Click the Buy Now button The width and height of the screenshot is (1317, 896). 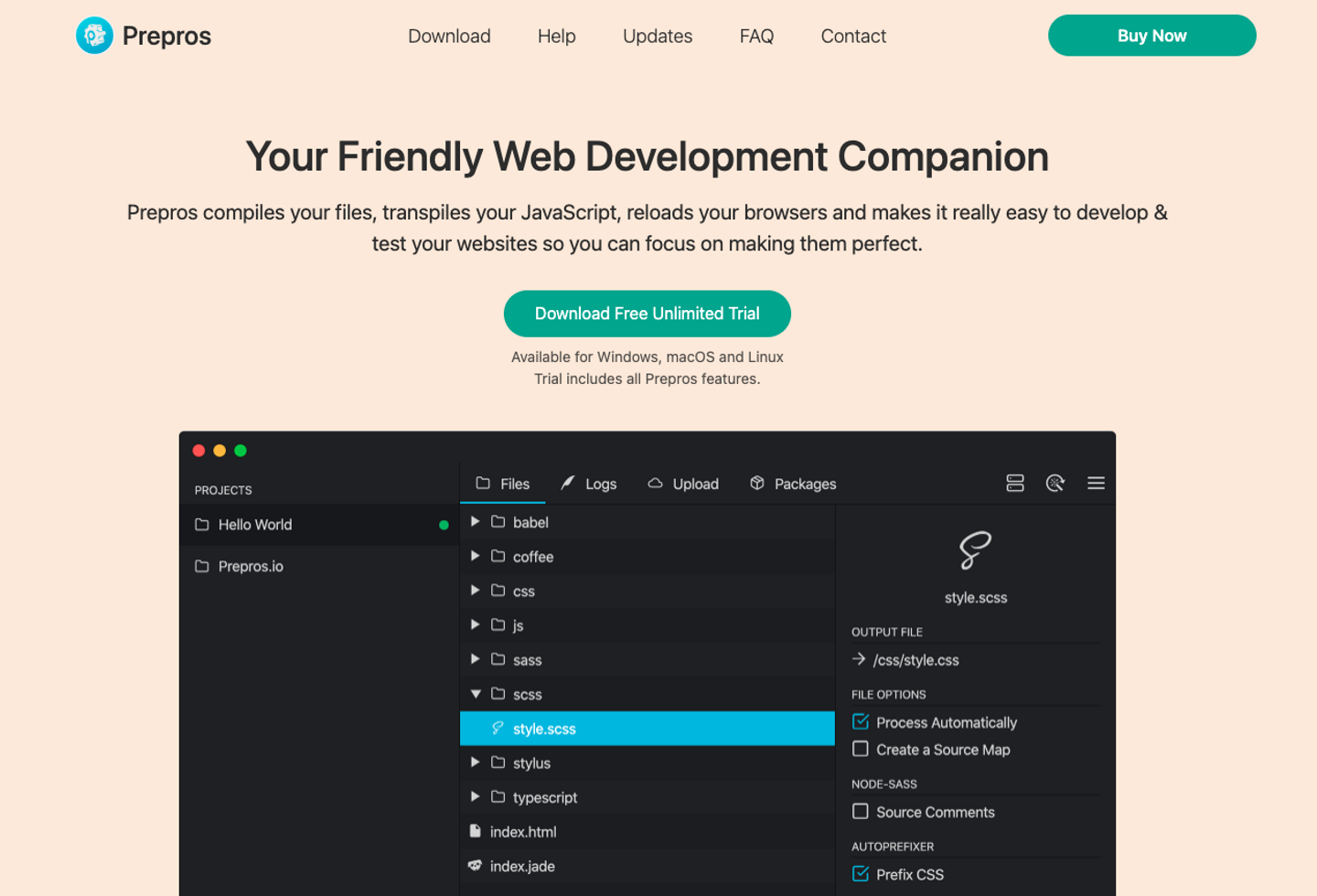point(1152,36)
